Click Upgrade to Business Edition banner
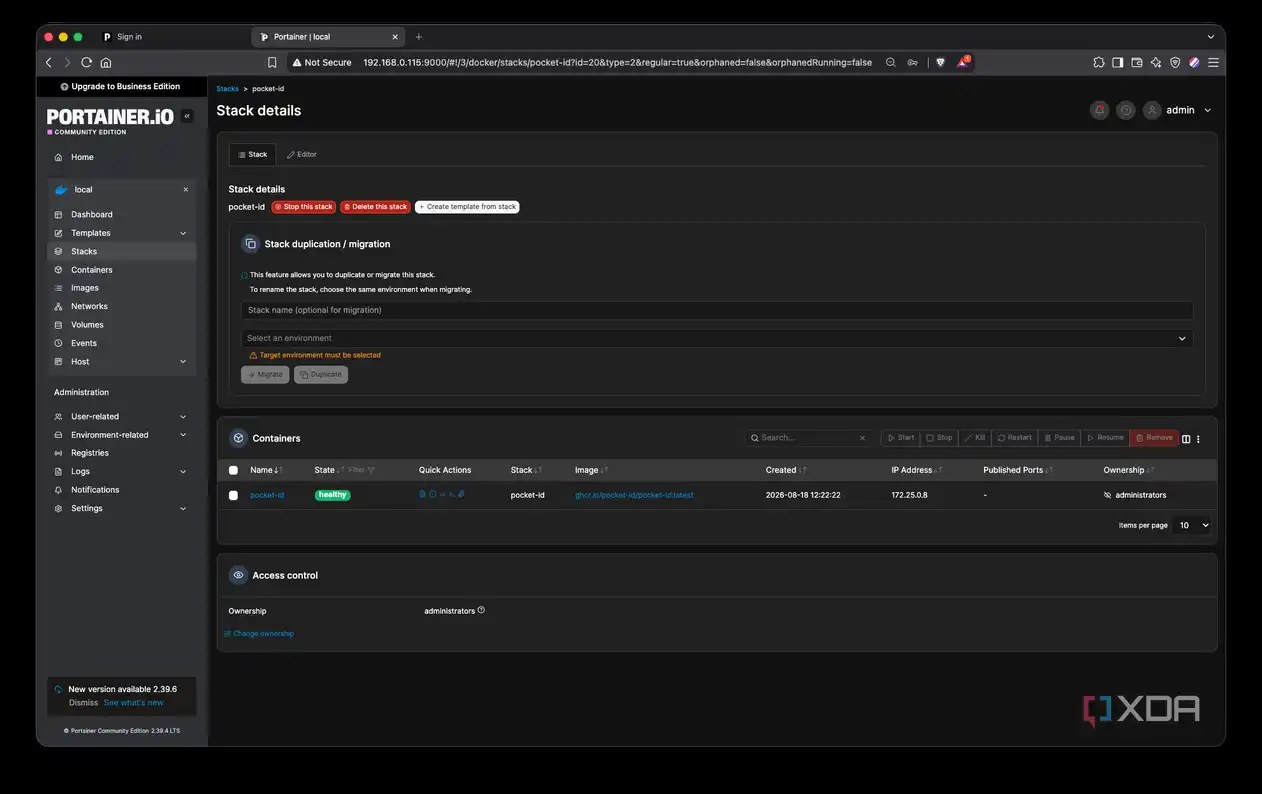This screenshot has height=794, width=1262. click(x=121, y=86)
